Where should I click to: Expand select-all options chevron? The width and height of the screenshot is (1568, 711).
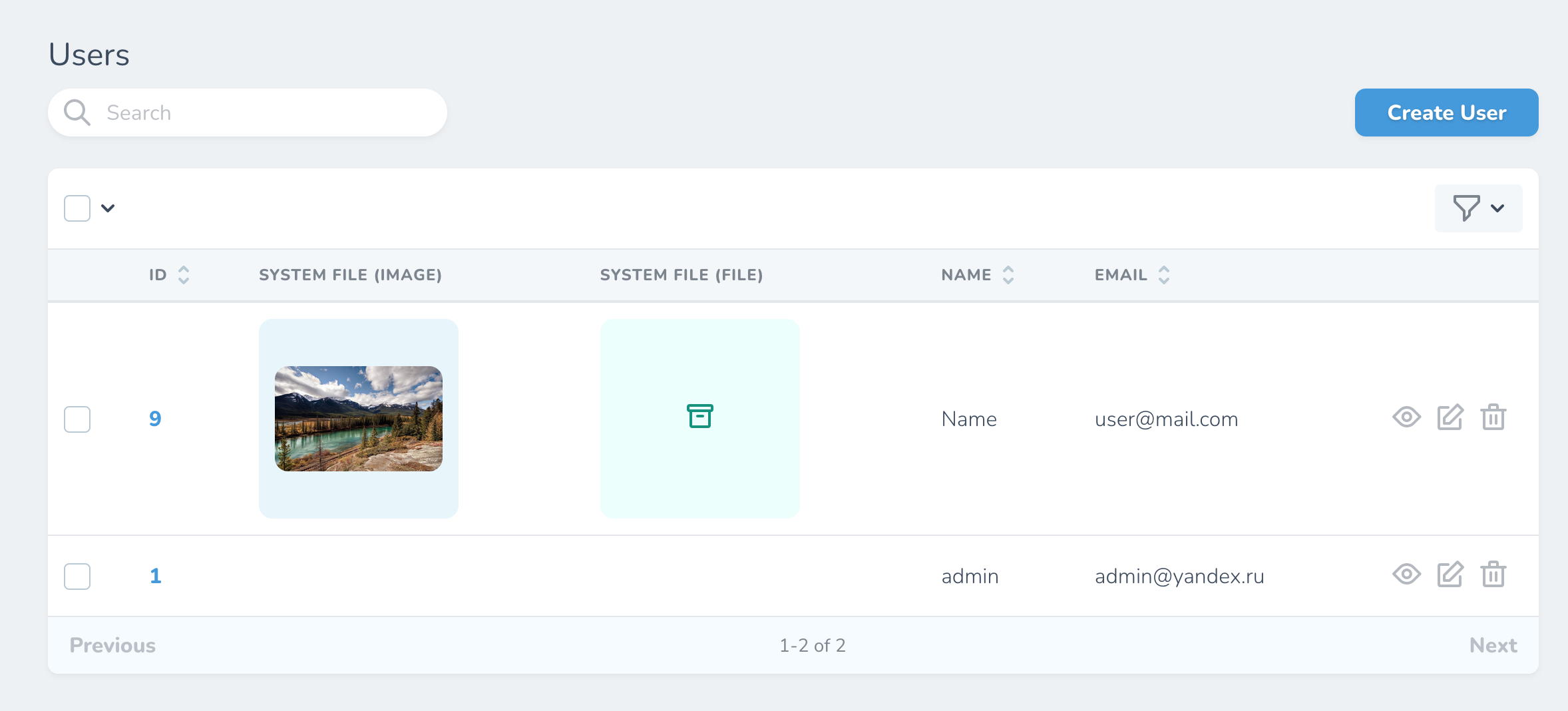pos(108,208)
